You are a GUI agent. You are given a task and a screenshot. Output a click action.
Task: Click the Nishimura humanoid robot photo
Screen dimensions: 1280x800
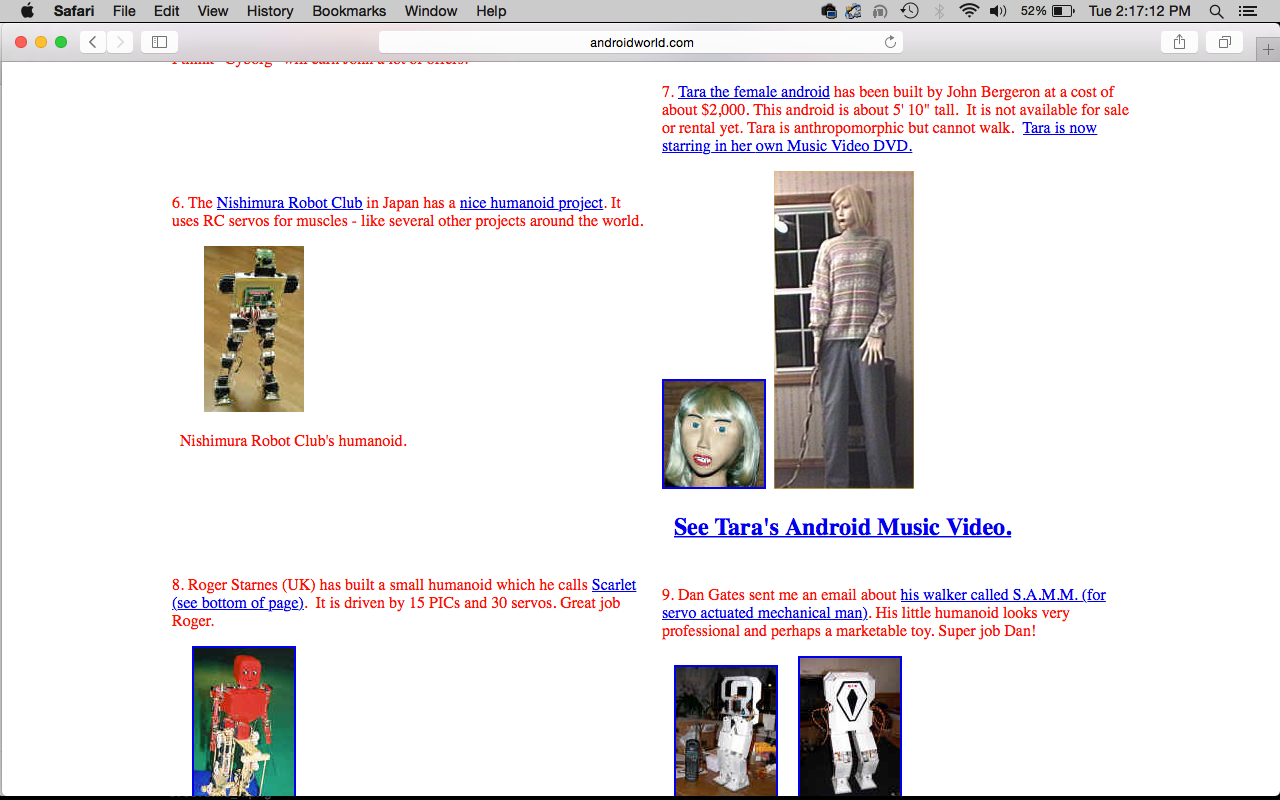point(254,329)
